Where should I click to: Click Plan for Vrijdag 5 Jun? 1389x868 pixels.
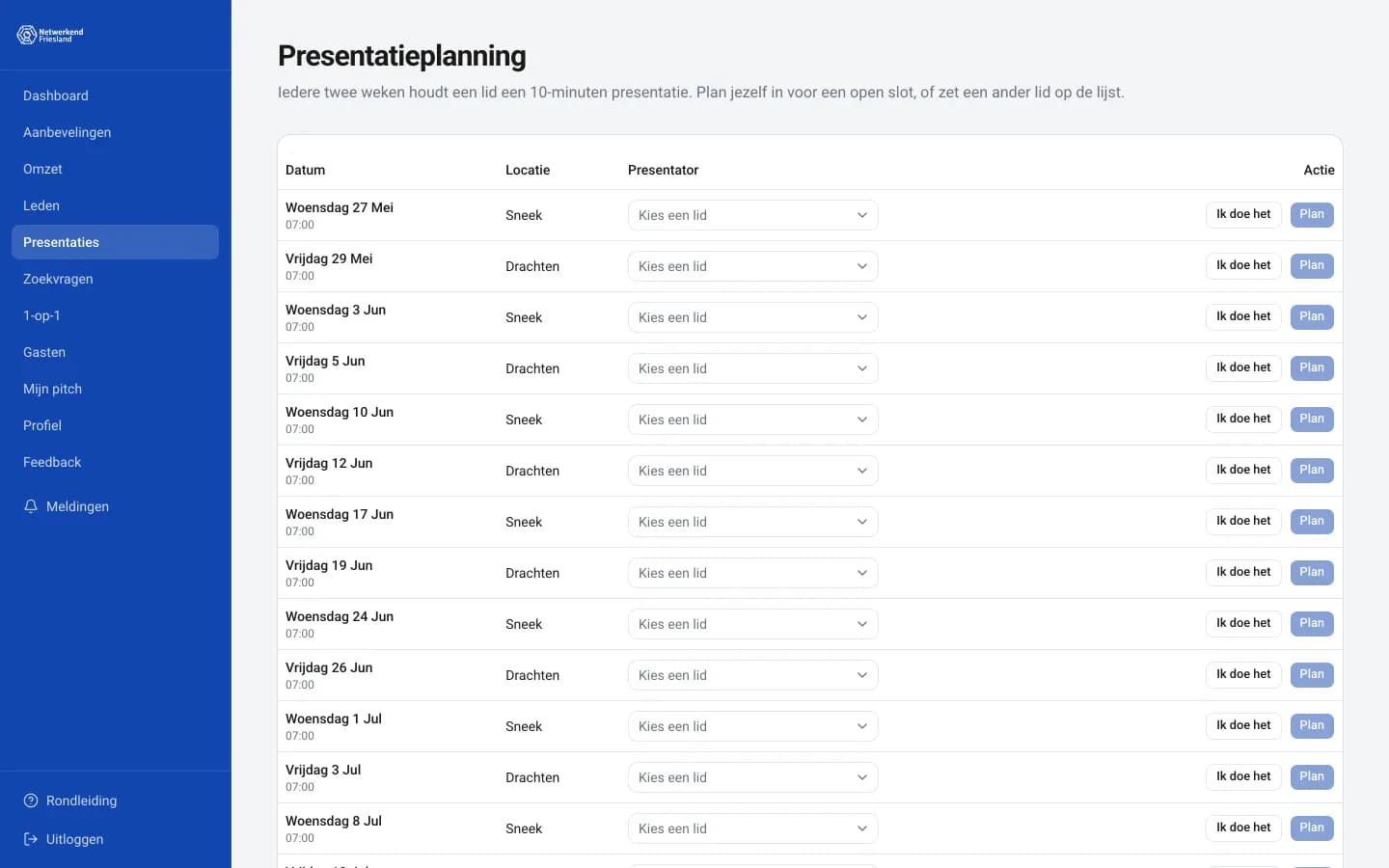[1312, 367]
